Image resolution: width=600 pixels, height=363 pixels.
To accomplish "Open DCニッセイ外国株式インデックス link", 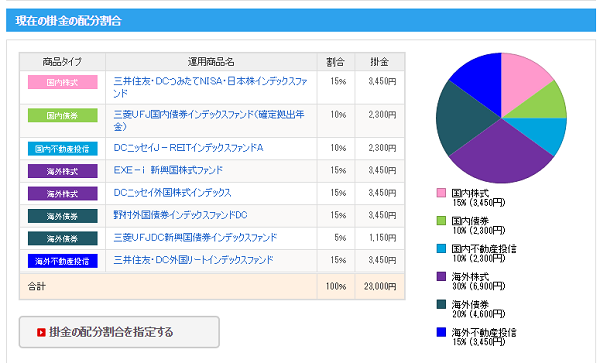I will pos(172,193).
